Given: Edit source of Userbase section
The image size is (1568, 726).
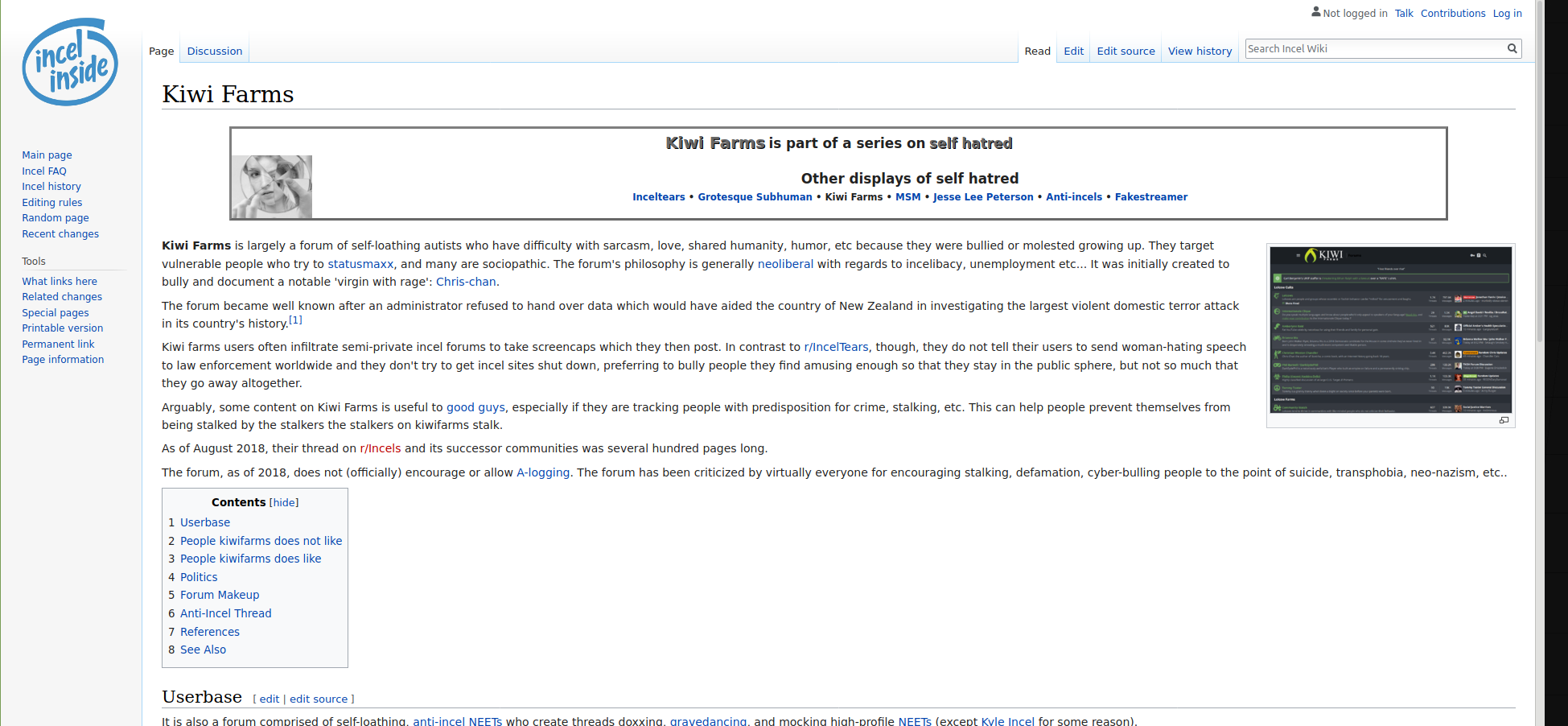Looking at the screenshot, I should pyautogui.click(x=319, y=699).
